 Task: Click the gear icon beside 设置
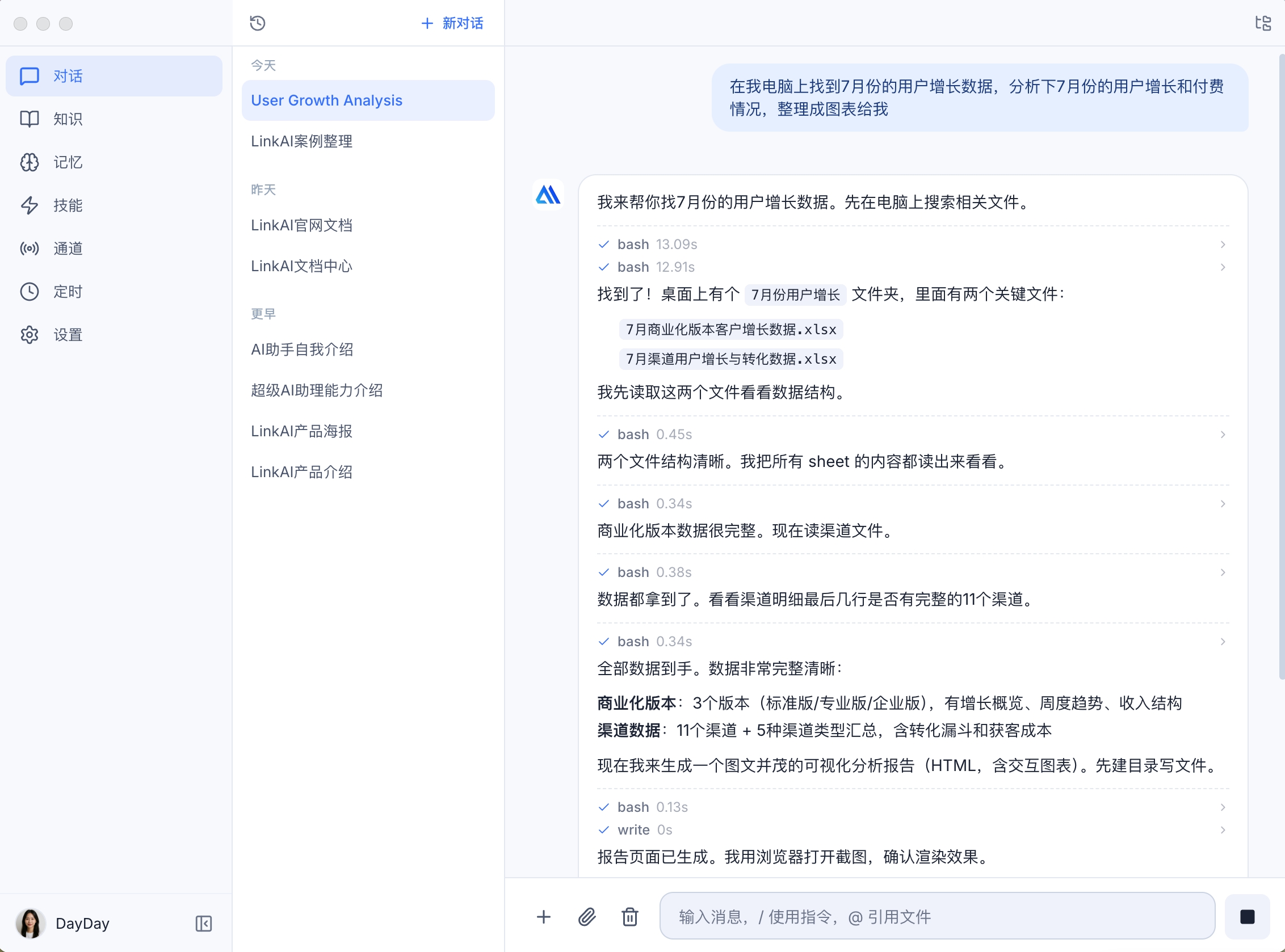[x=30, y=335]
